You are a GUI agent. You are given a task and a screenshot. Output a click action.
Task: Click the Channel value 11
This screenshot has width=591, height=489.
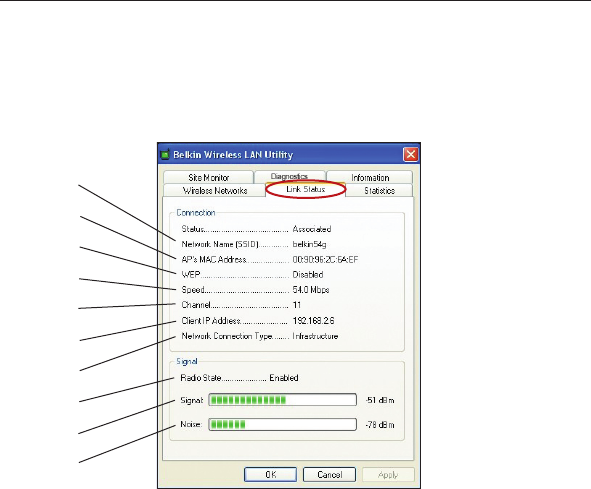point(297,305)
